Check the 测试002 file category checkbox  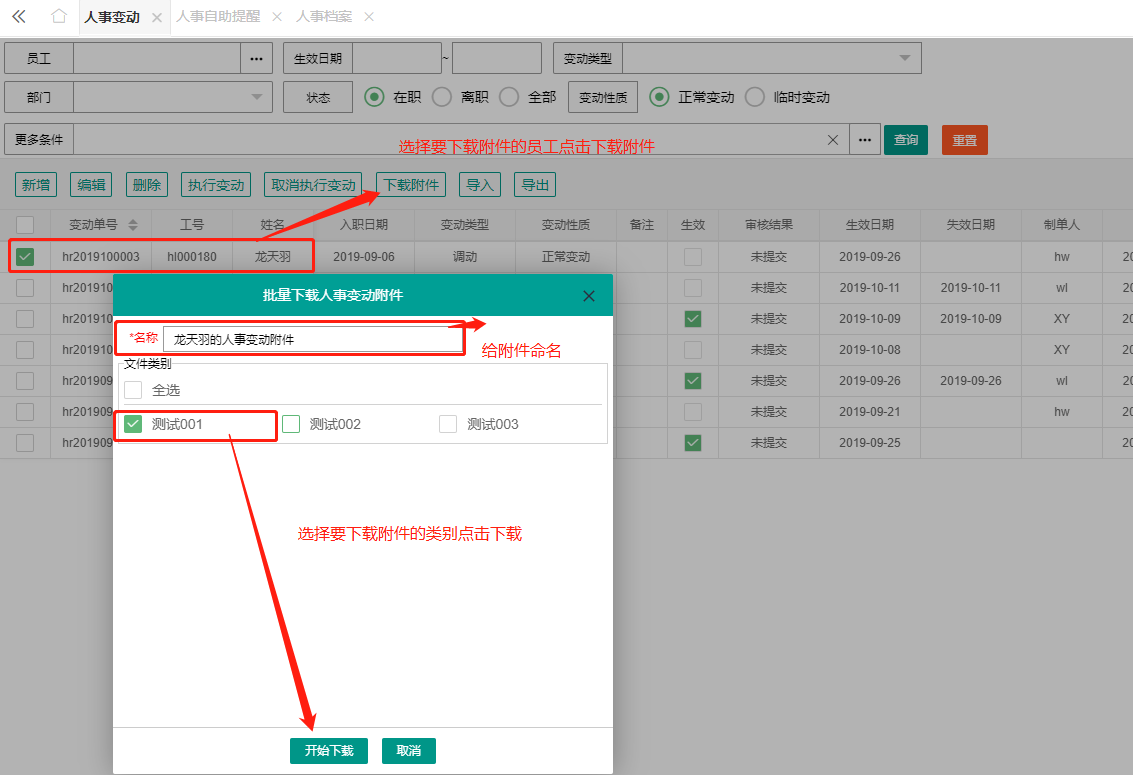click(x=291, y=424)
